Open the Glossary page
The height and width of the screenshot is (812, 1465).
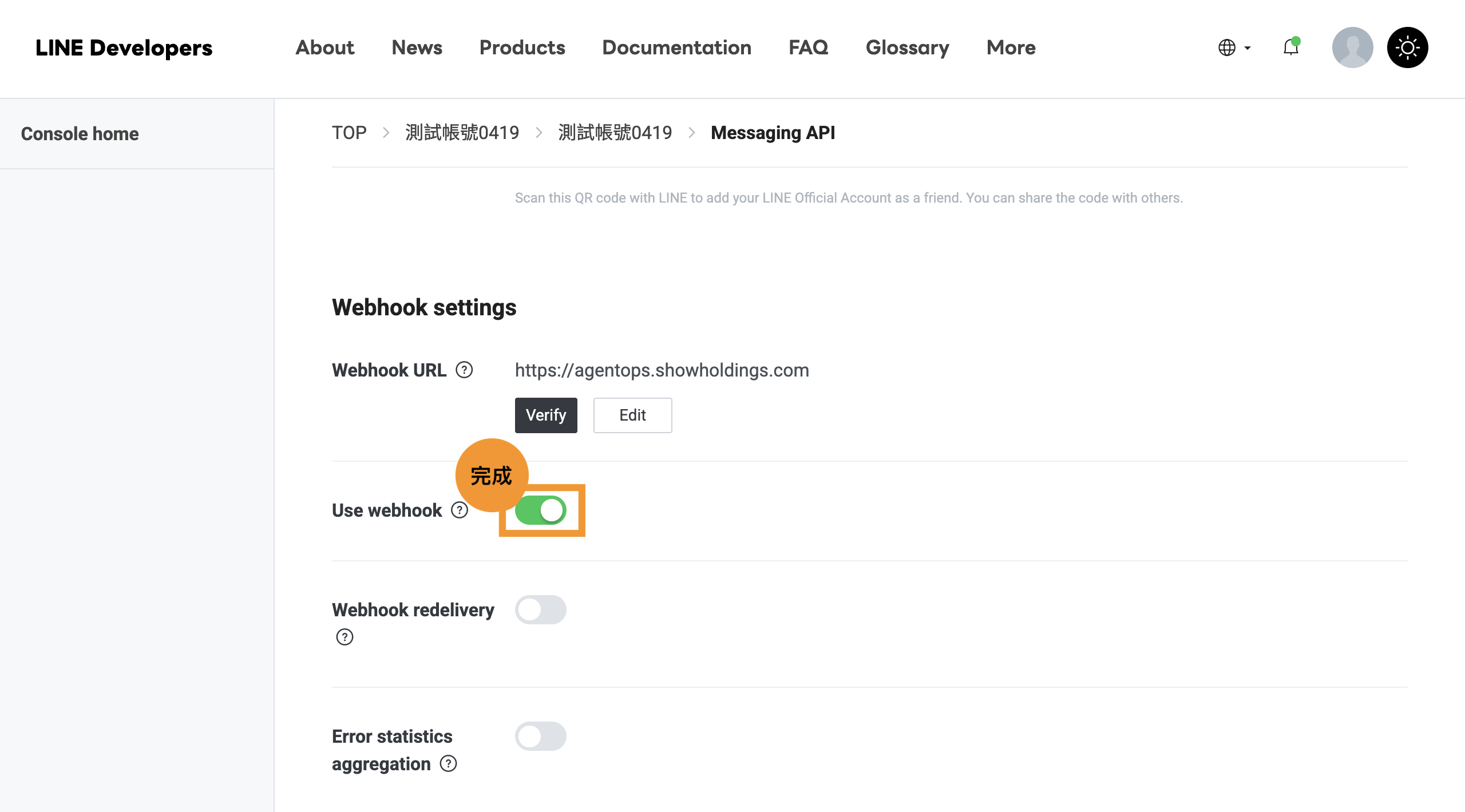tap(908, 47)
